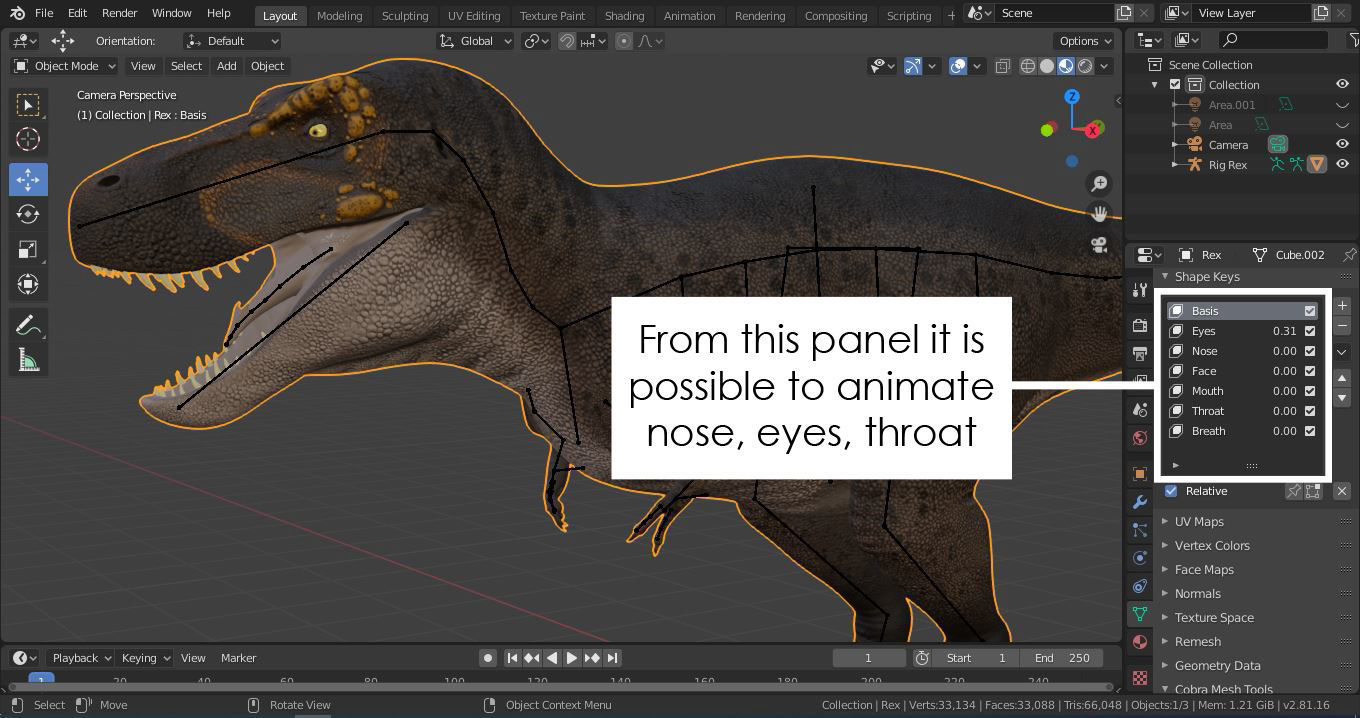This screenshot has width=1360, height=718.
Task: Toggle auto keying record button
Action: point(487,658)
